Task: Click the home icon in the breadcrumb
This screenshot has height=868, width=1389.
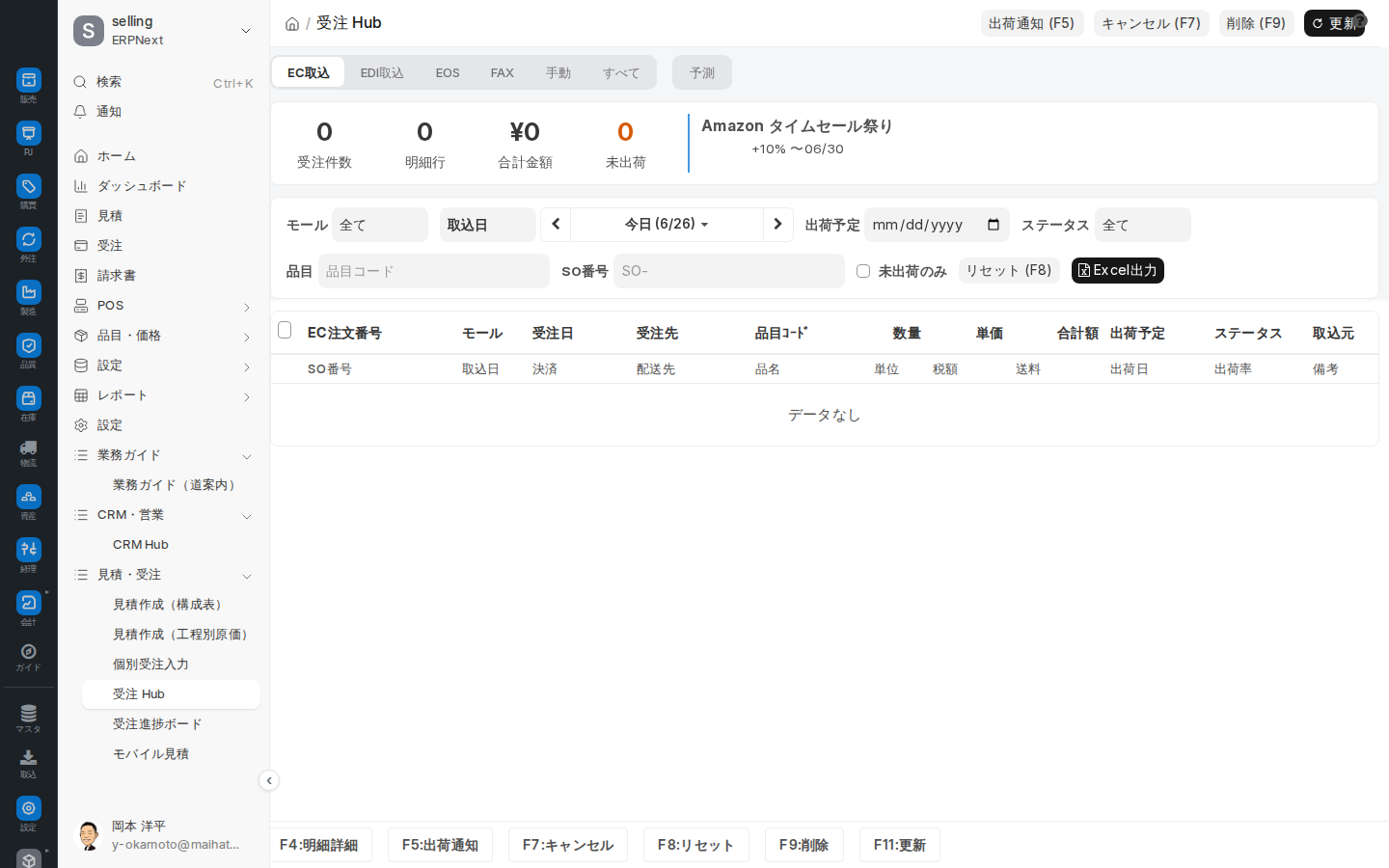Action: point(292,24)
